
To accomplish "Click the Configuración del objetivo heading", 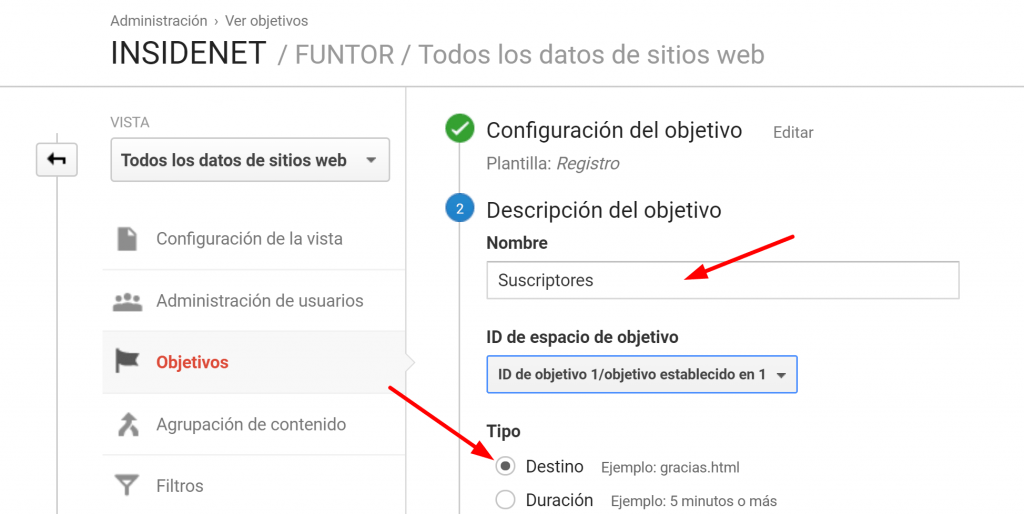I will pos(614,130).
